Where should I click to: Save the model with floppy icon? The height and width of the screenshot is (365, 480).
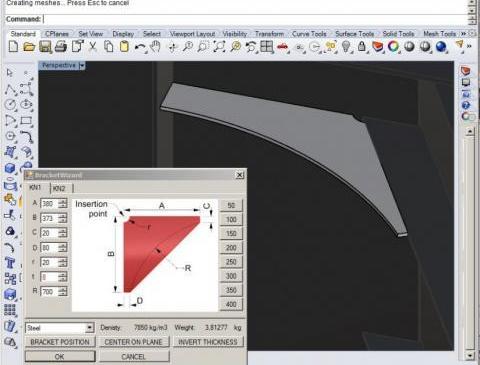pos(45,47)
